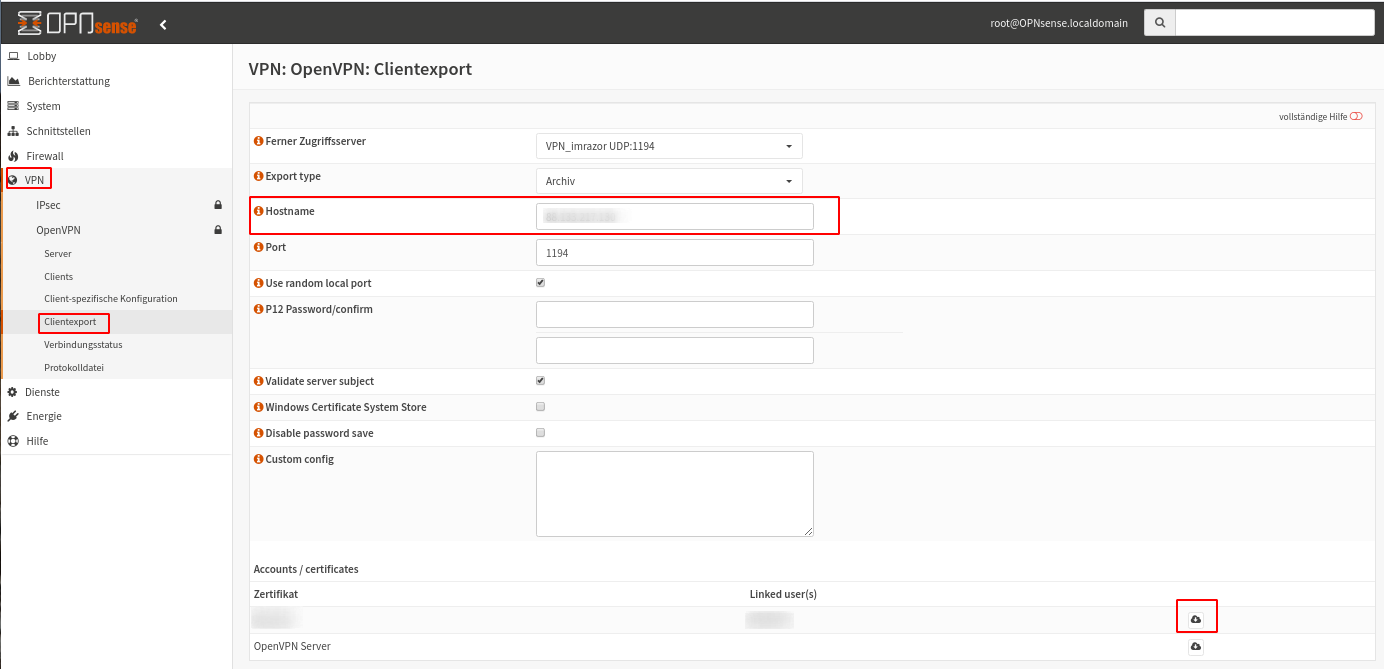Open the Ferner Zugriffsserver dropdown
Image resolution: width=1384 pixels, height=669 pixels.
pos(669,146)
